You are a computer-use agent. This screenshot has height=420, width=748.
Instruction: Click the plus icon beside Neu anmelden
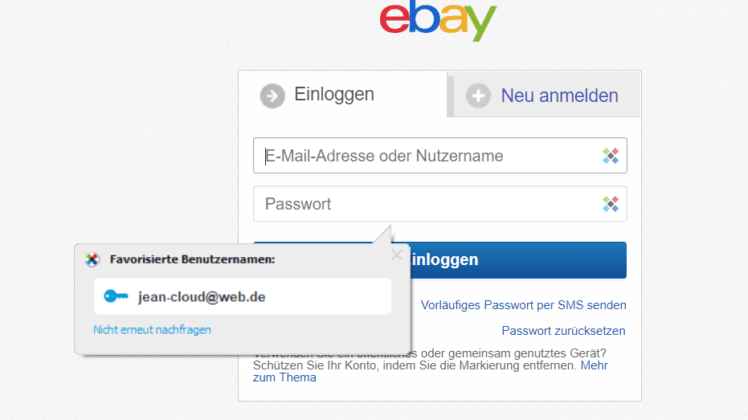(478, 96)
